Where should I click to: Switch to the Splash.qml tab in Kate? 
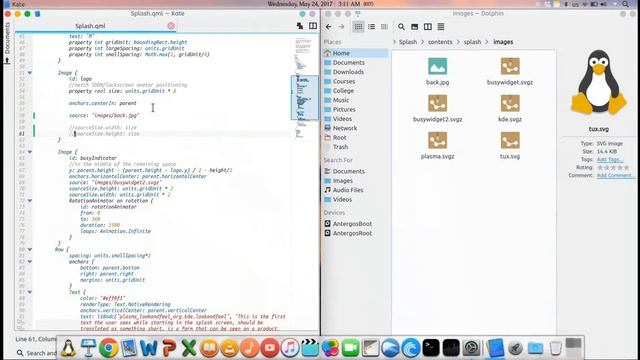coord(90,26)
